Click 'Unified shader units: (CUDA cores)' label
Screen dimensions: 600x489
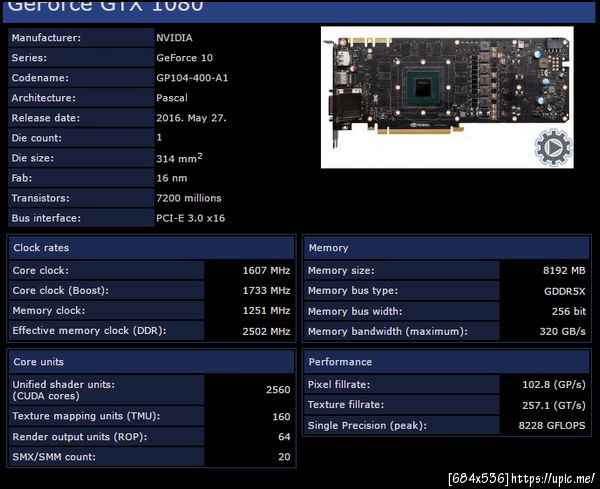pos(64,390)
